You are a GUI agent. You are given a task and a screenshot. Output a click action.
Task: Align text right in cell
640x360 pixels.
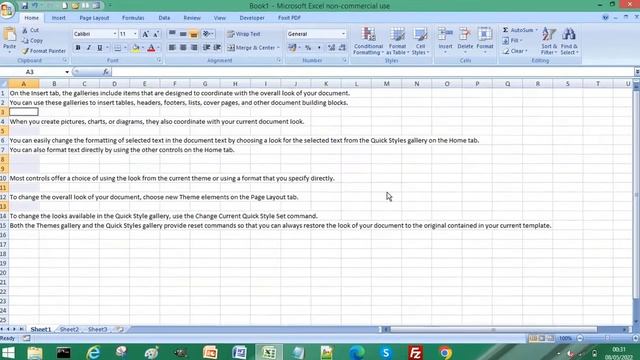point(194,48)
